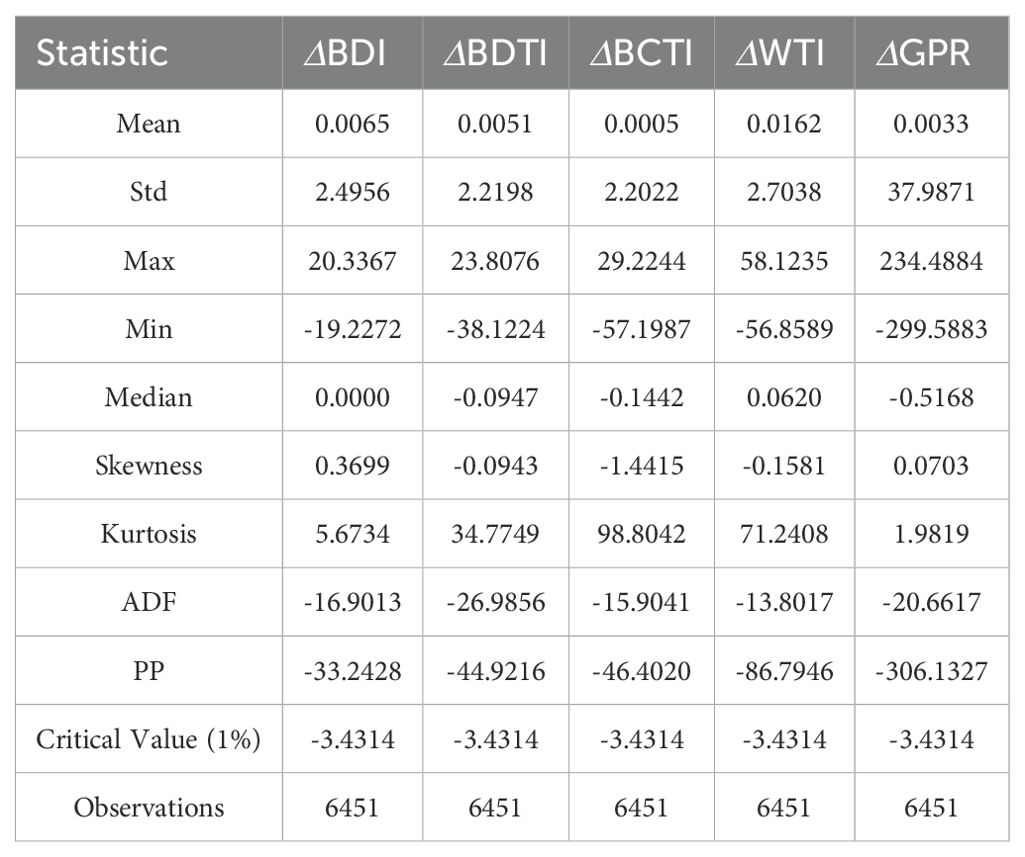Click the PP row label
The width and height of the screenshot is (1025, 857).
(x=148, y=670)
